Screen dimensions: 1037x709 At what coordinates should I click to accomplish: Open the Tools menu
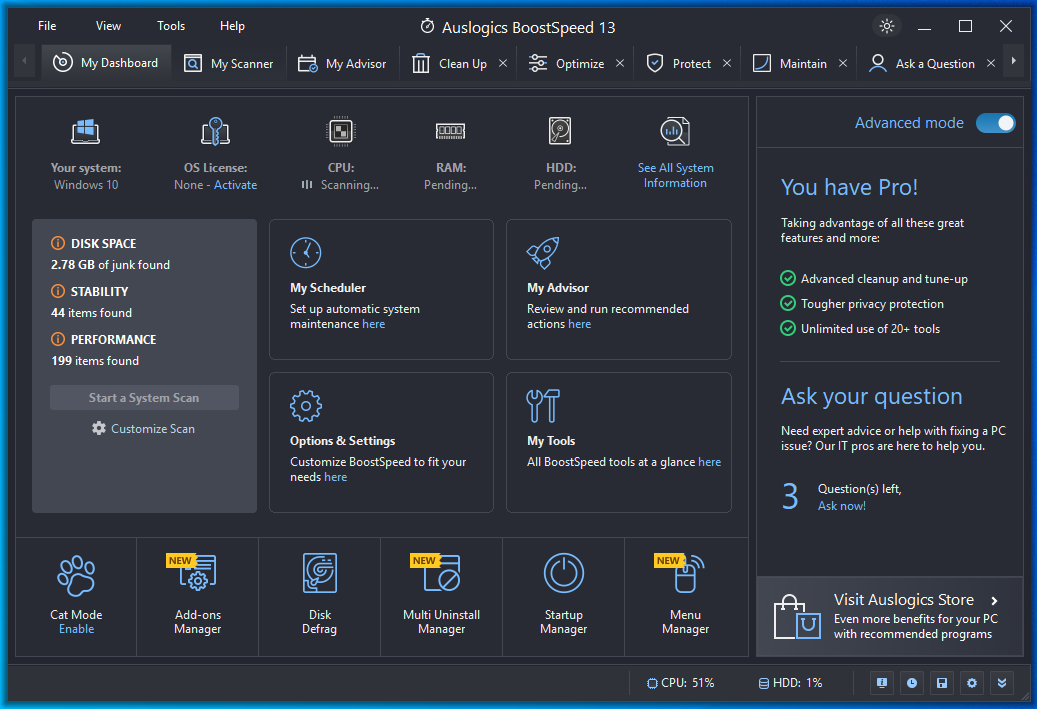pyautogui.click(x=171, y=26)
